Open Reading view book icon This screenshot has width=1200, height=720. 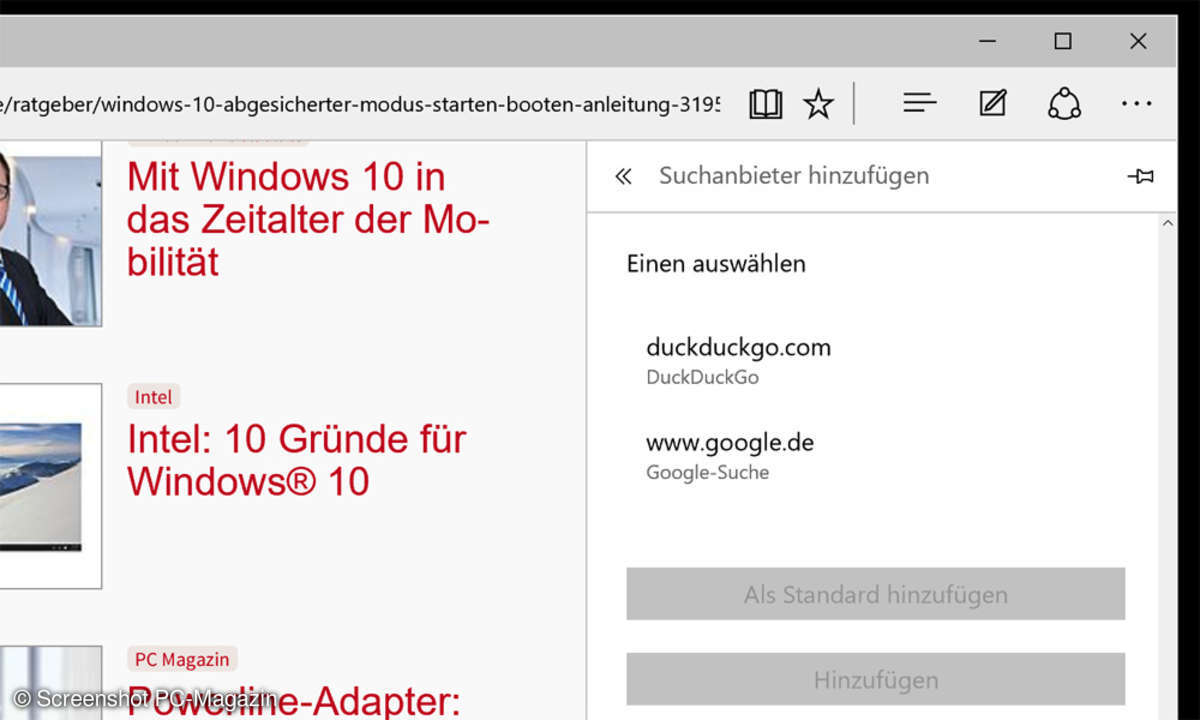765,103
